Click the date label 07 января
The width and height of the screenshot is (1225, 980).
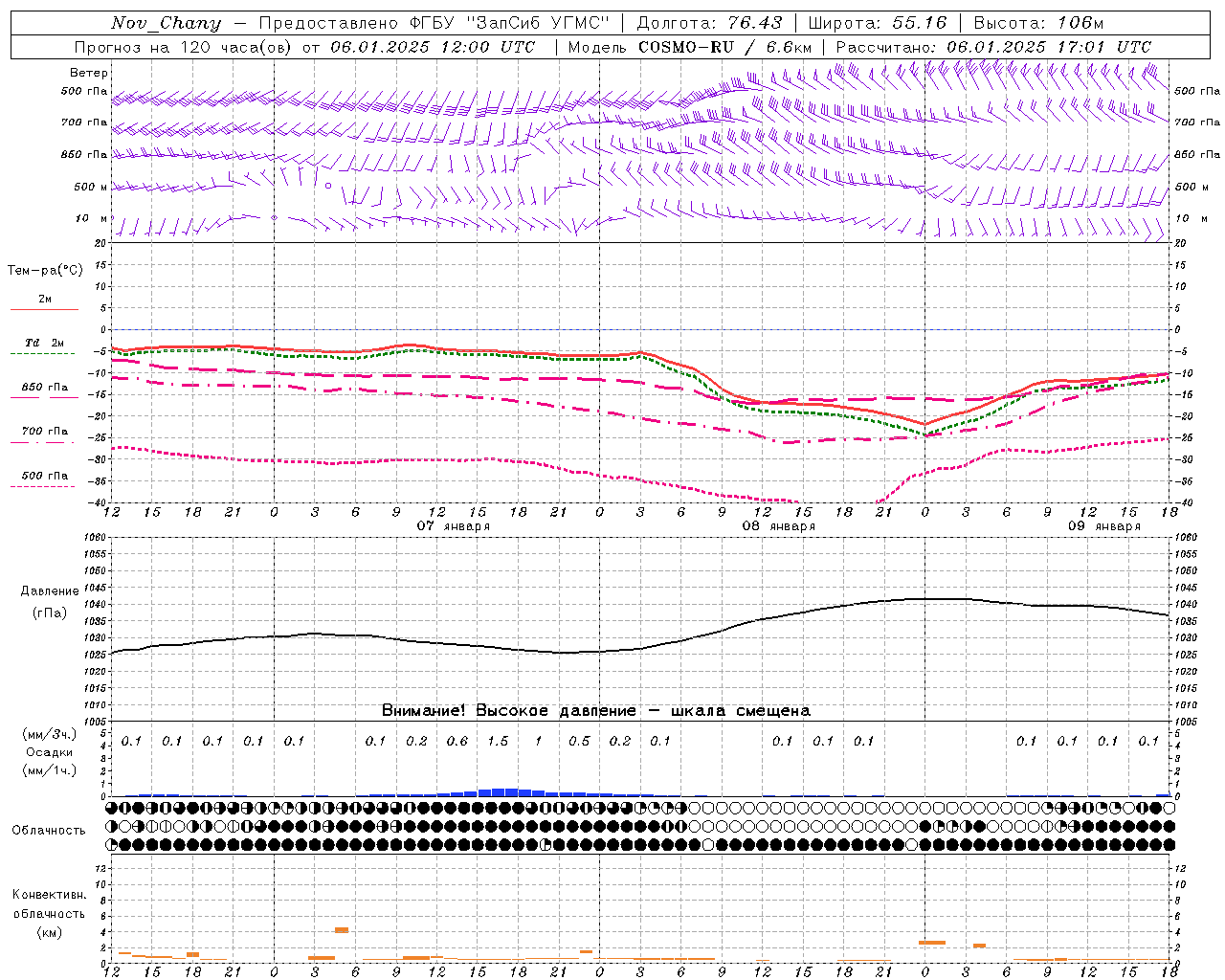[x=454, y=525]
